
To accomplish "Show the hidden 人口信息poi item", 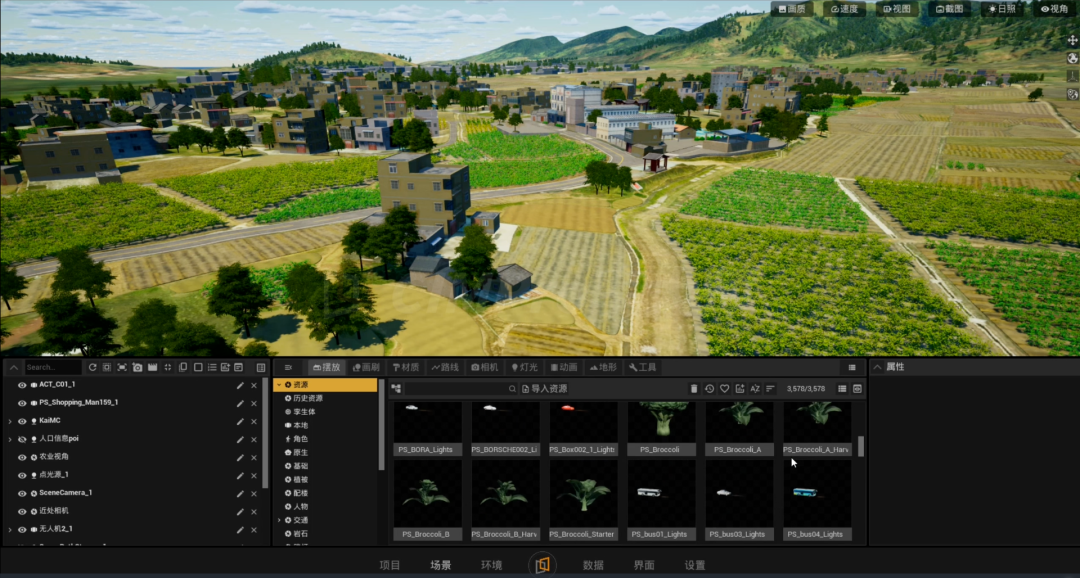I will (22, 439).
